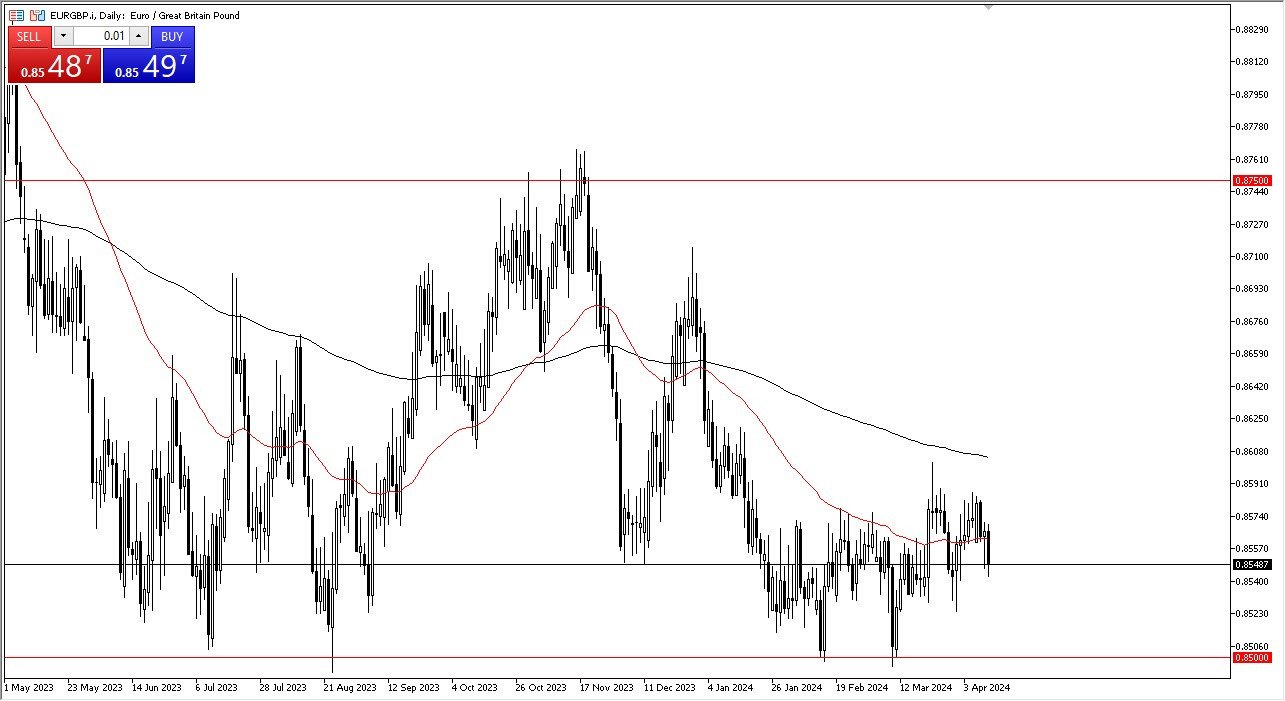
Task: Click the volume decrease arrow
Action: tap(63, 37)
